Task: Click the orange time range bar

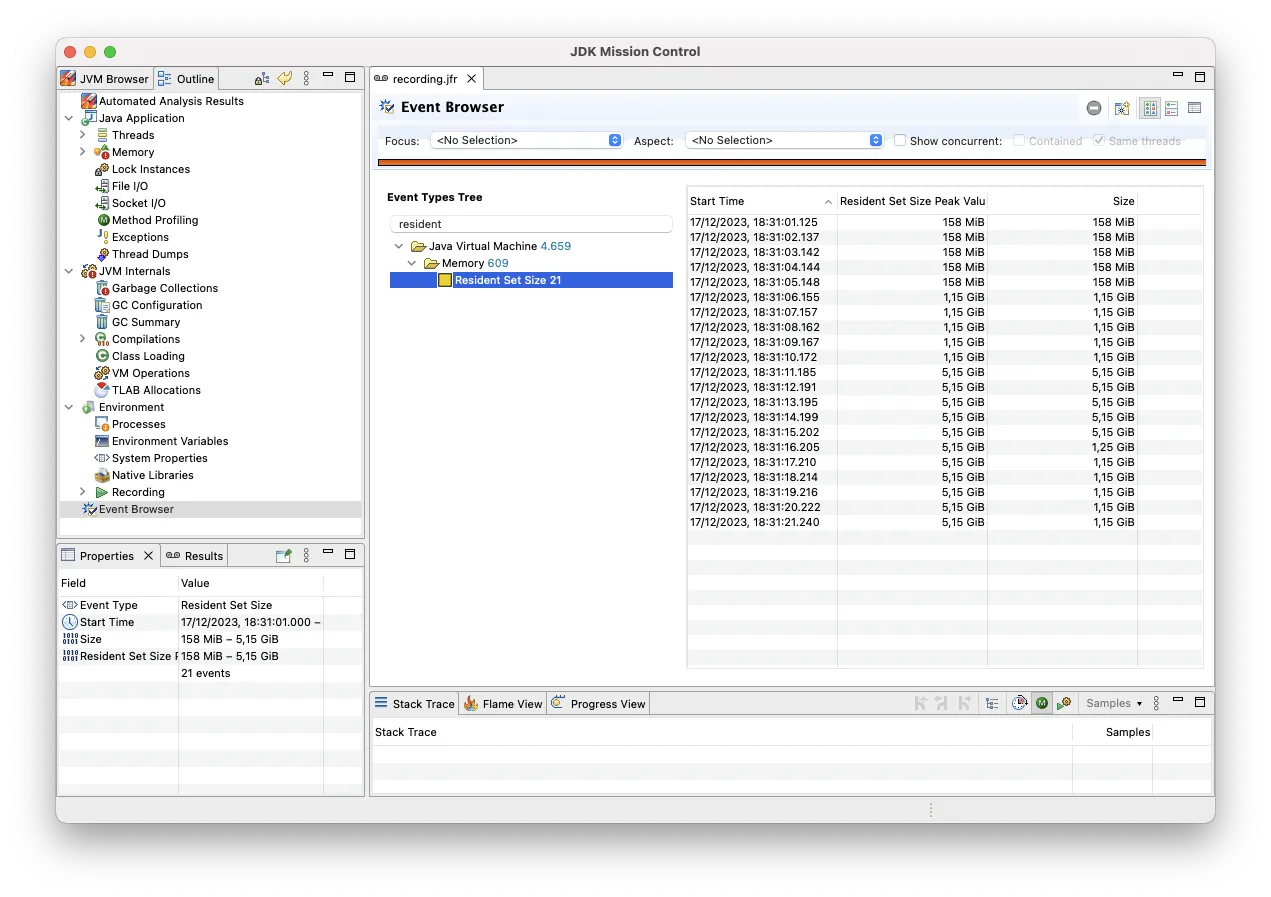Action: (791, 162)
